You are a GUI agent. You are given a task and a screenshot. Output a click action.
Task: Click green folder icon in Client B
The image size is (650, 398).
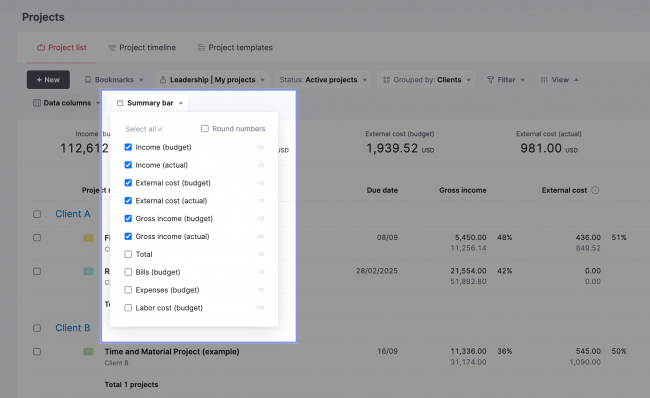[x=88, y=352]
